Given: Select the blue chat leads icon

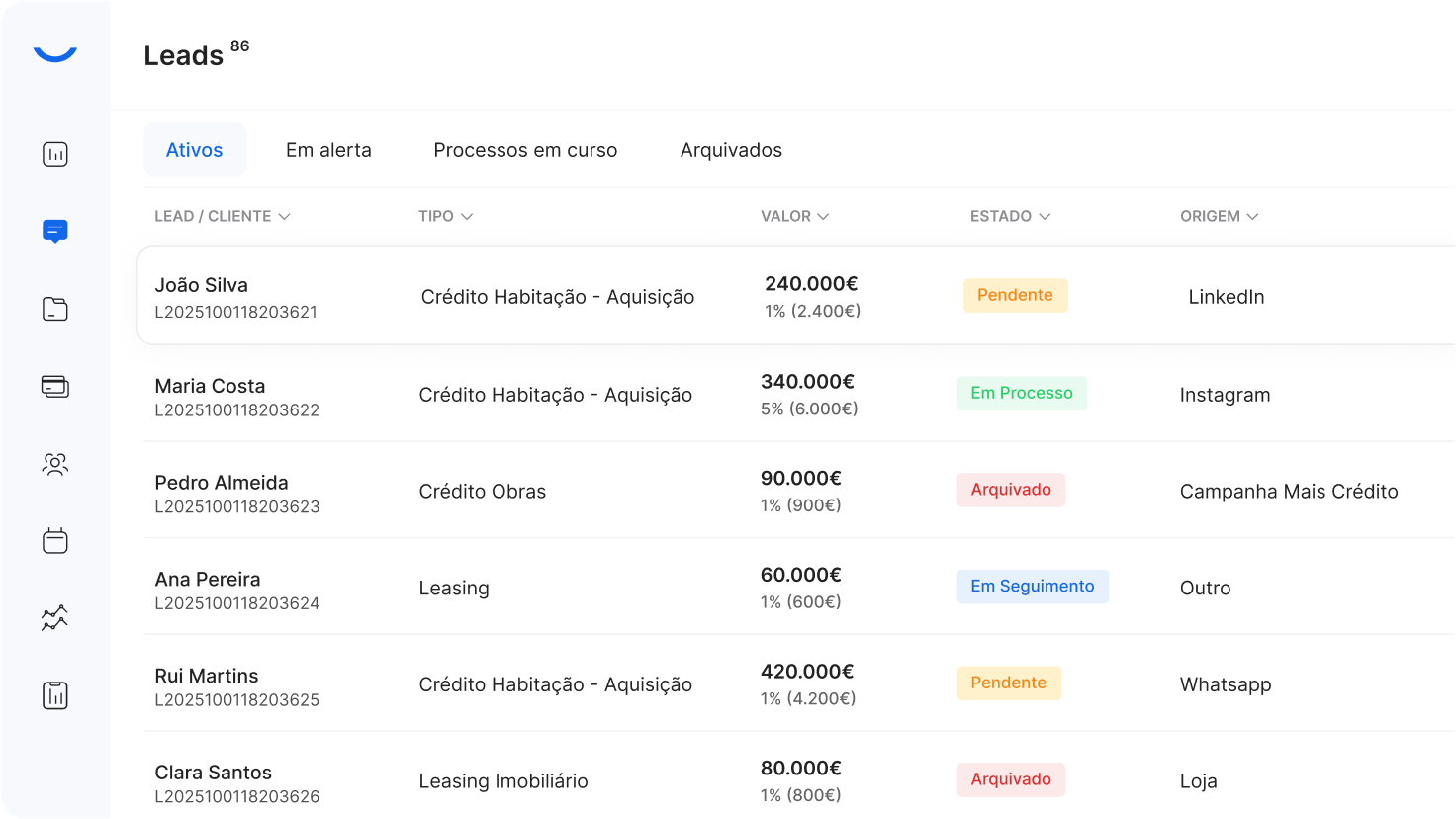Looking at the screenshot, I should click(54, 230).
